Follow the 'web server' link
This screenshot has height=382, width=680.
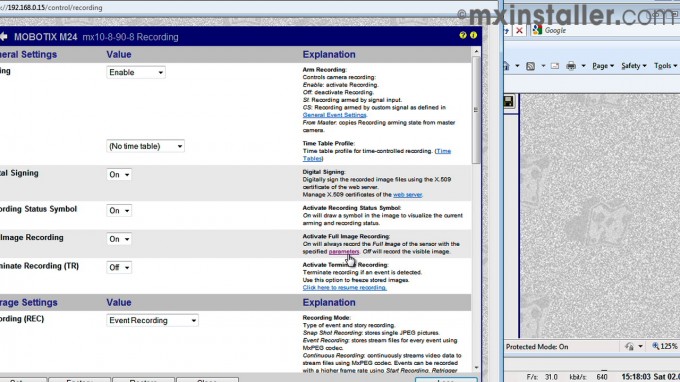407,195
